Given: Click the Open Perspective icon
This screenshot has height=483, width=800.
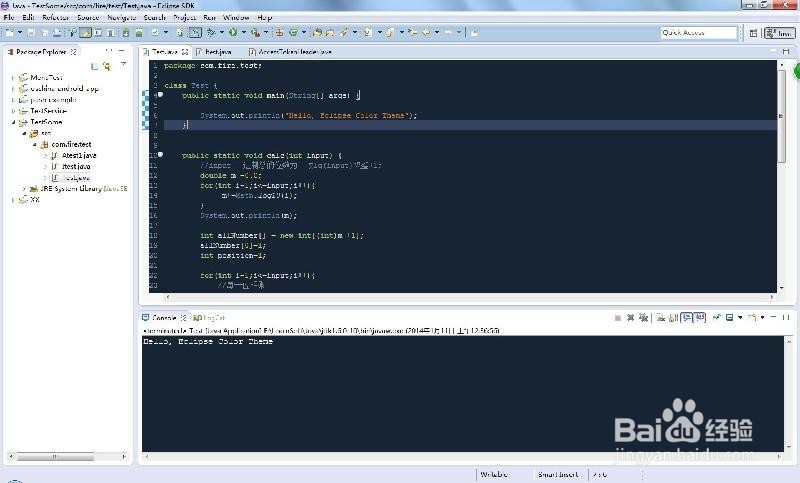Looking at the screenshot, I should click(x=753, y=33).
